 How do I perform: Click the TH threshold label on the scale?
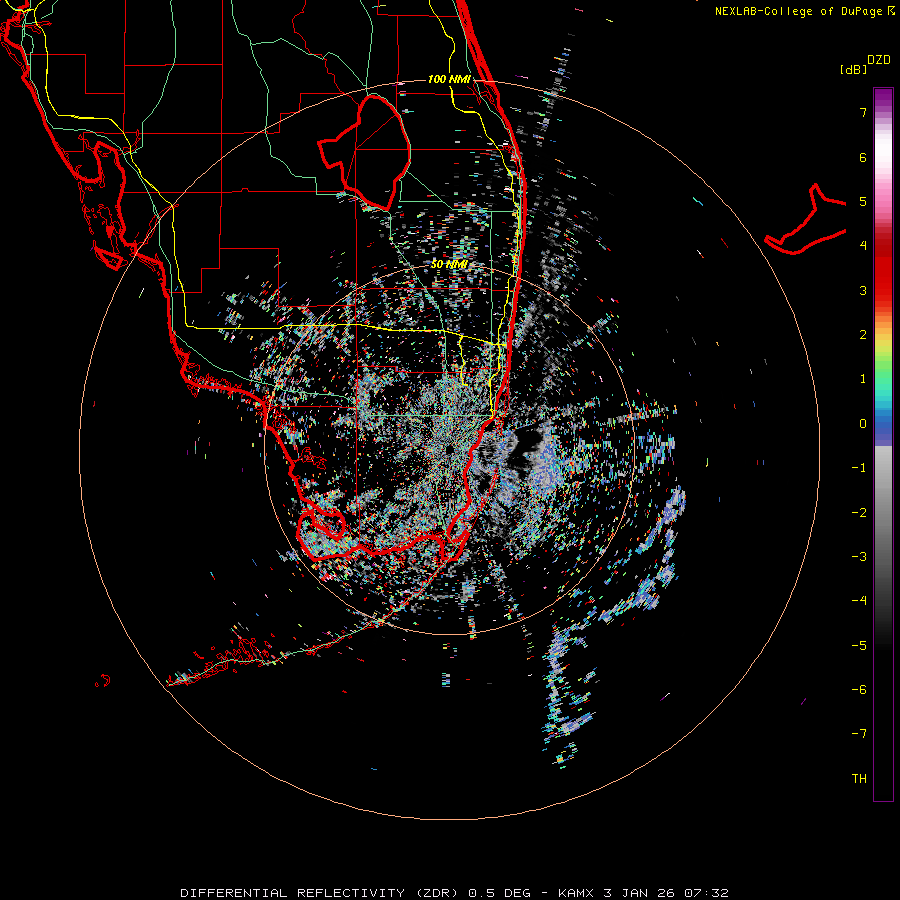click(859, 779)
